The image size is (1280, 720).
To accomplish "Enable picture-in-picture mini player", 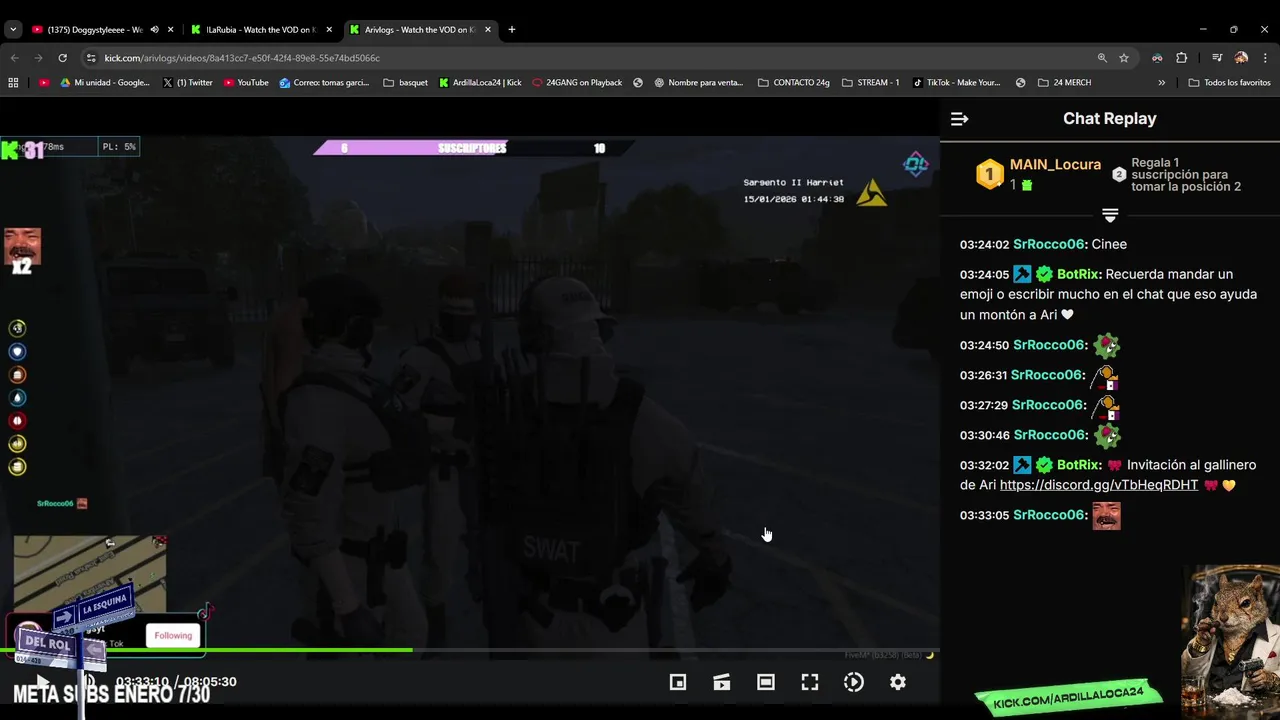I will [x=678, y=682].
